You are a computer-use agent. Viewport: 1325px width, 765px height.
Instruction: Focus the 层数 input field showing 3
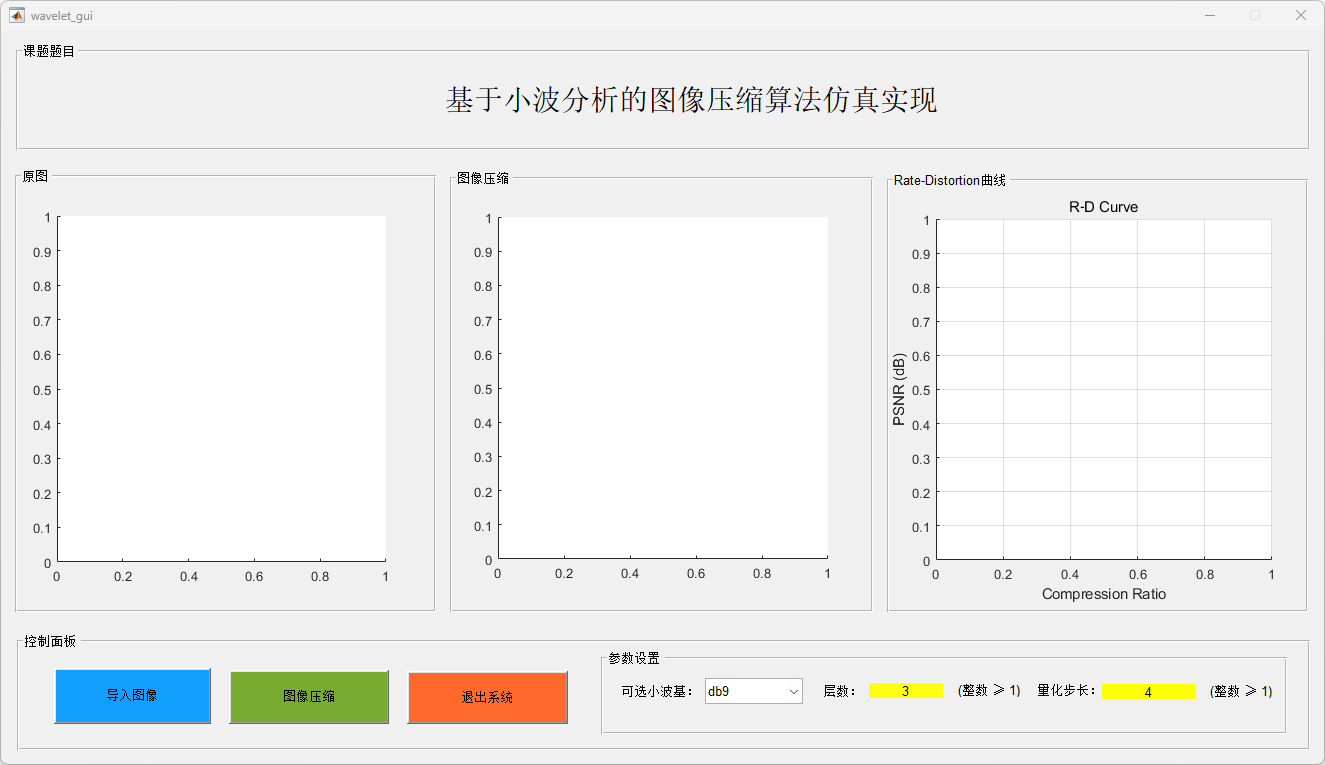click(906, 691)
